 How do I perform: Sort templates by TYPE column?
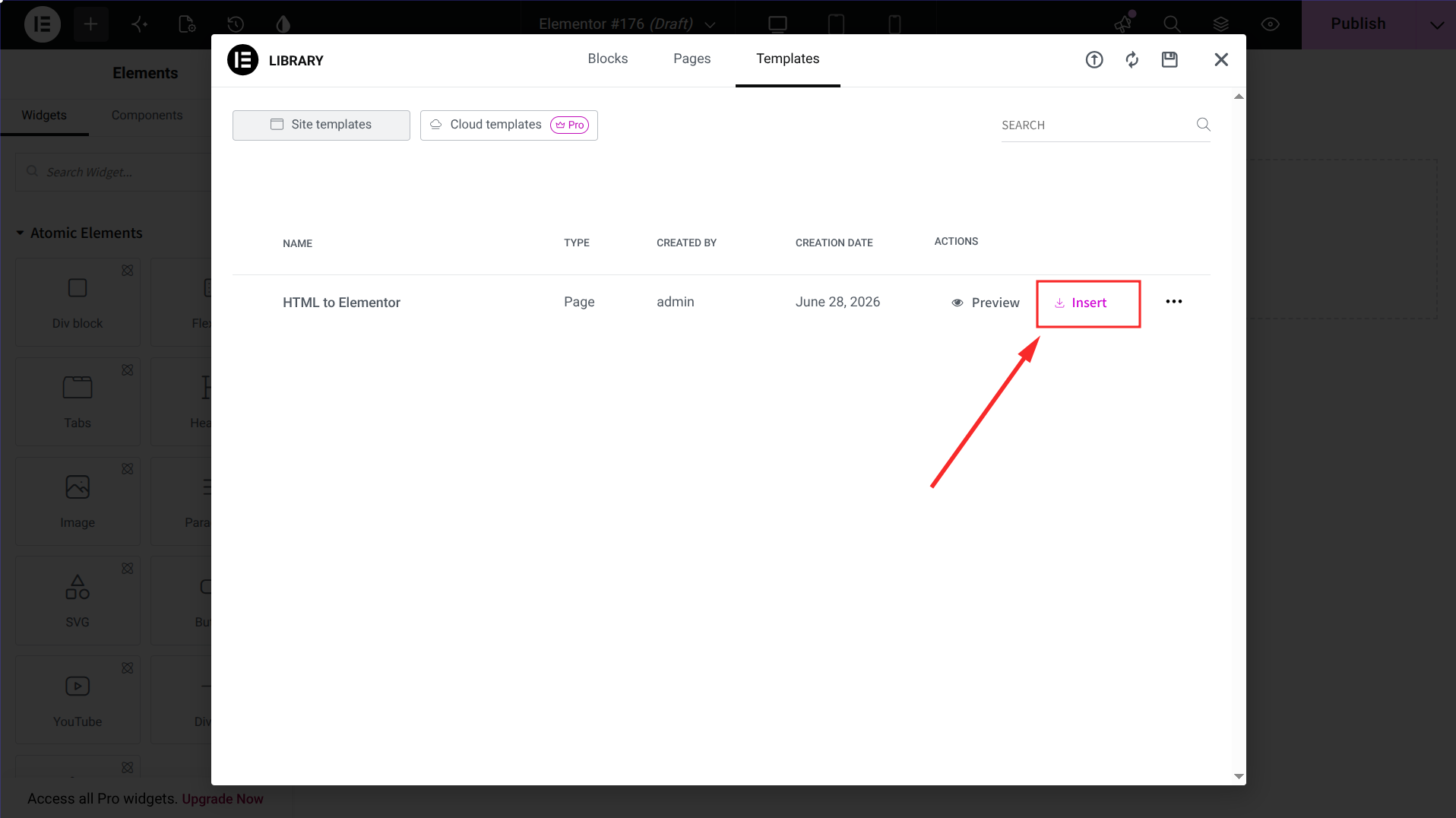[x=577, y=243]
